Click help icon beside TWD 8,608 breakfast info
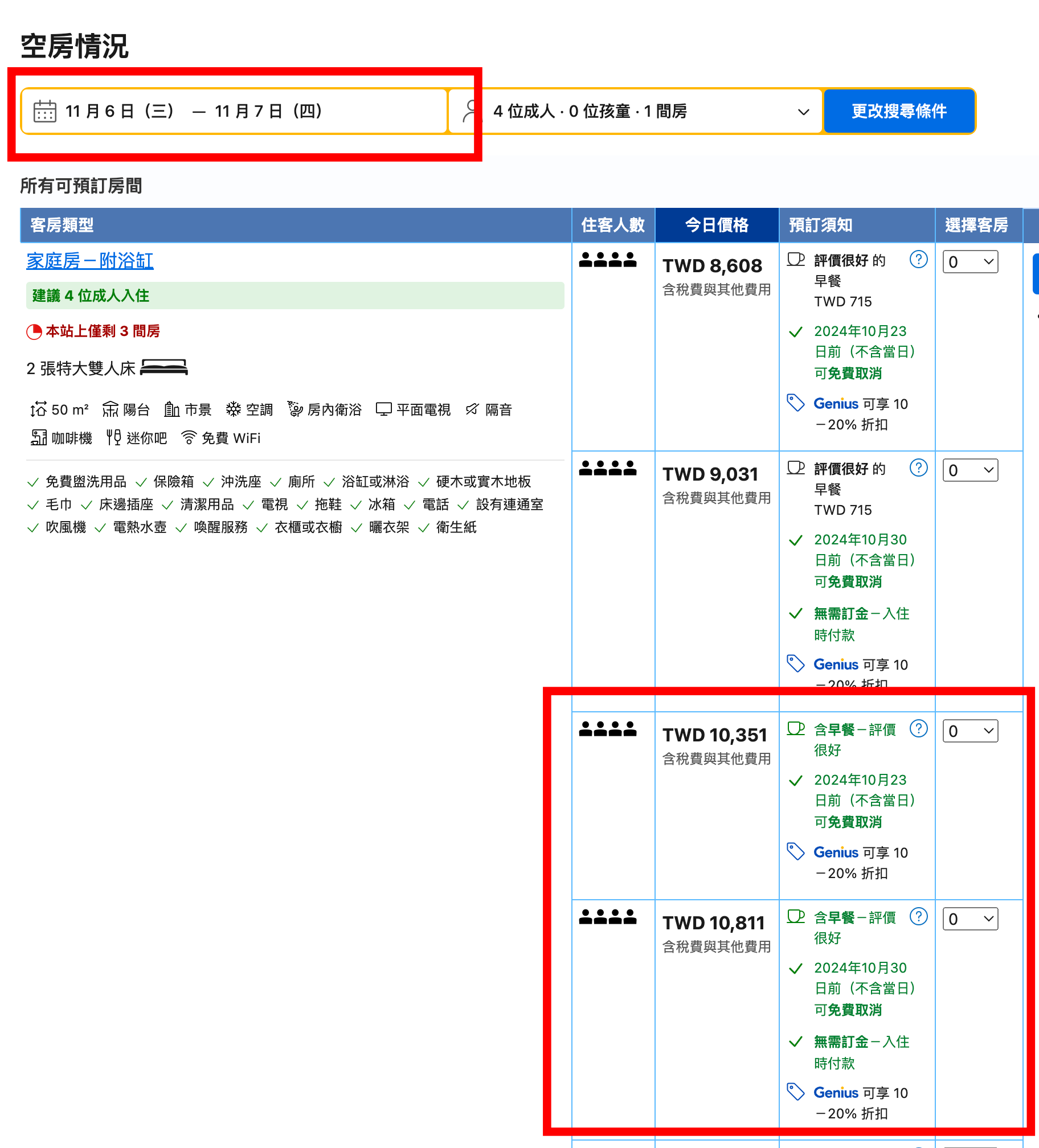Image resolution: width=1039 pixels, height=1148 pixels. point(918,260)
